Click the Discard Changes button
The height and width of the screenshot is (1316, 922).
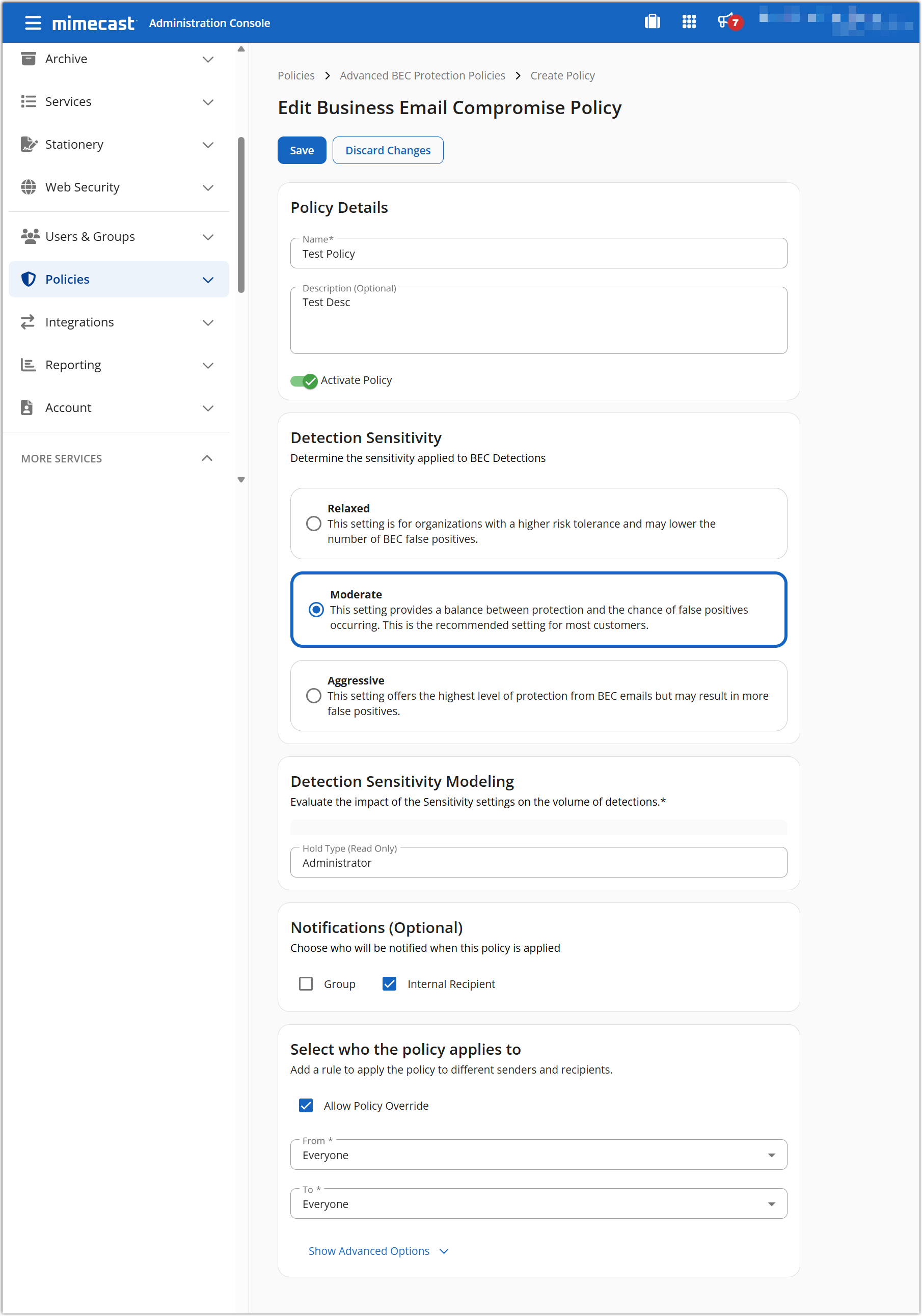coord(388,150)
